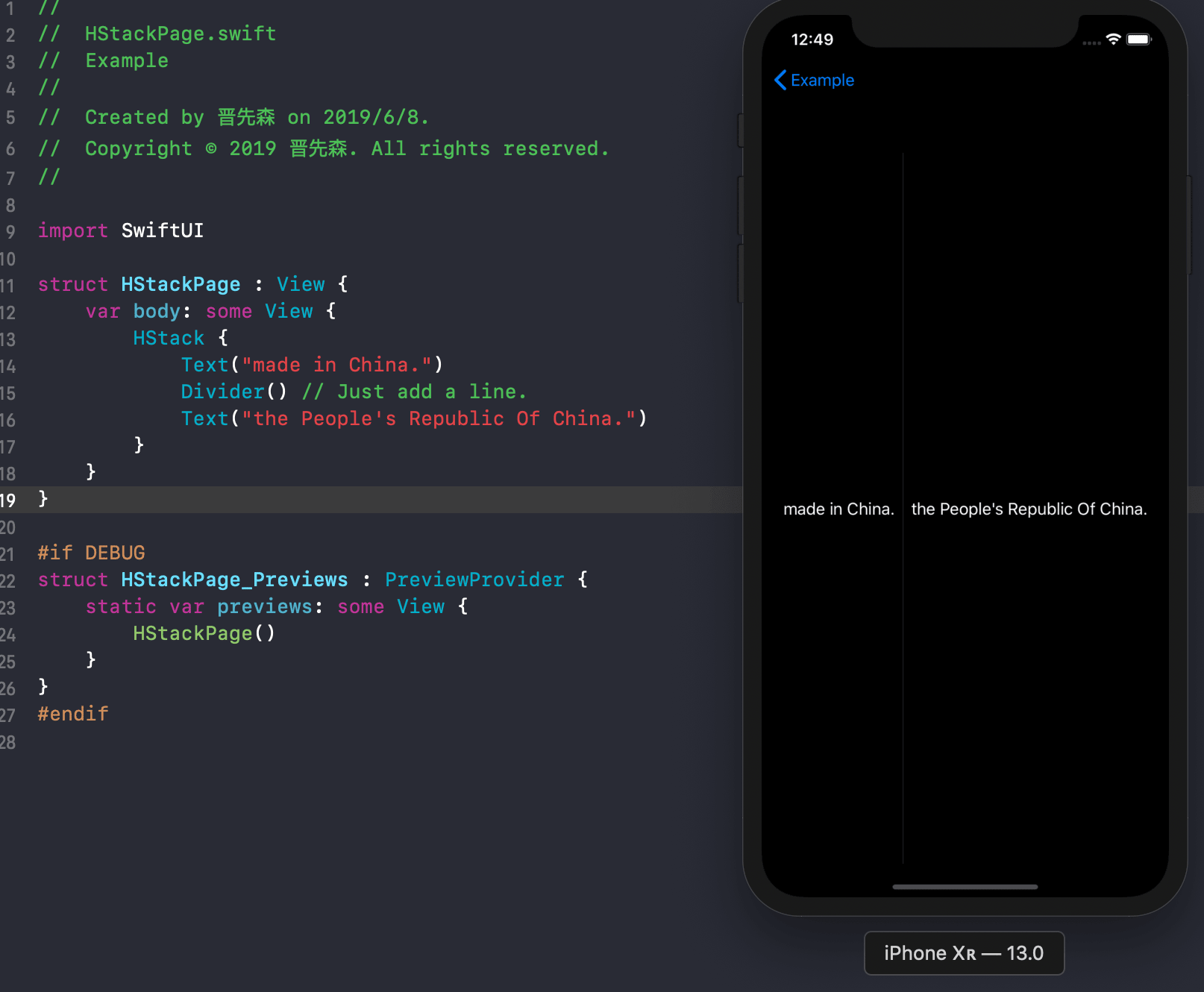Viewport: 1204px width, 992px height.
Task: Select line number 19 in the gutter
Action: pyautogui.click(x=9, y=499)
